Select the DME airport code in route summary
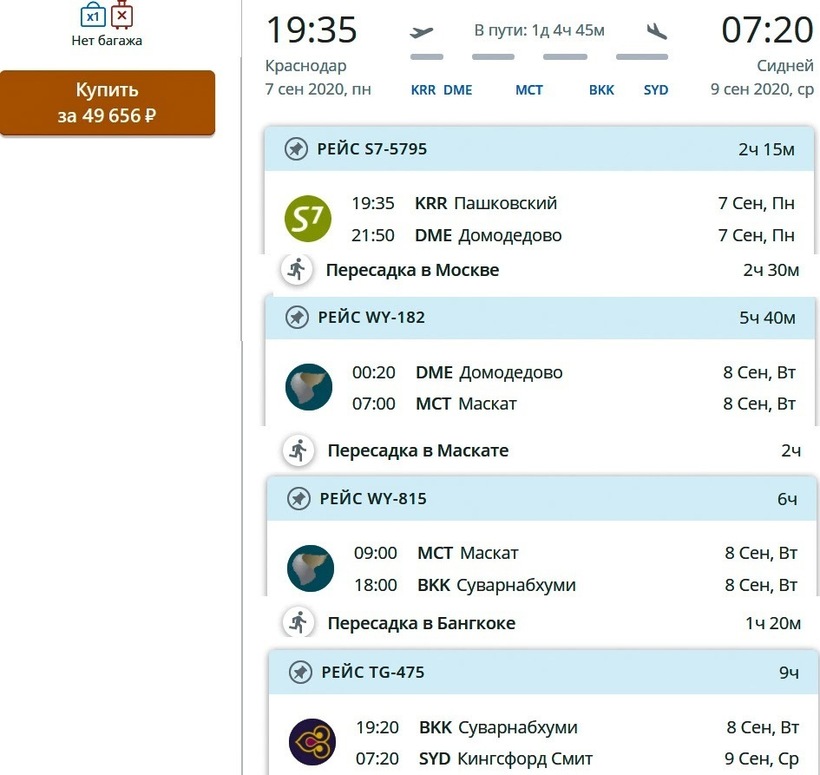This screenshot has height=775, width=820. (458, 90)
